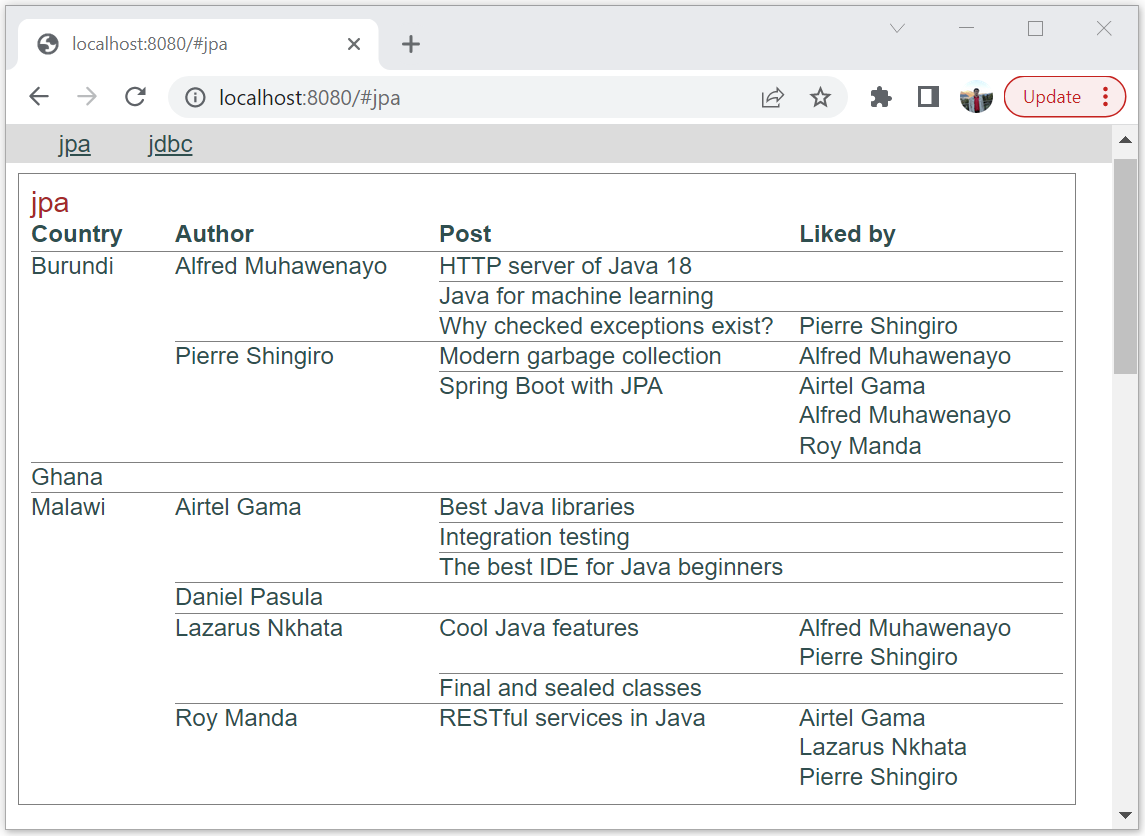Go back to previous page
This screenshot has width=1145, height=836.
point(39,96)
